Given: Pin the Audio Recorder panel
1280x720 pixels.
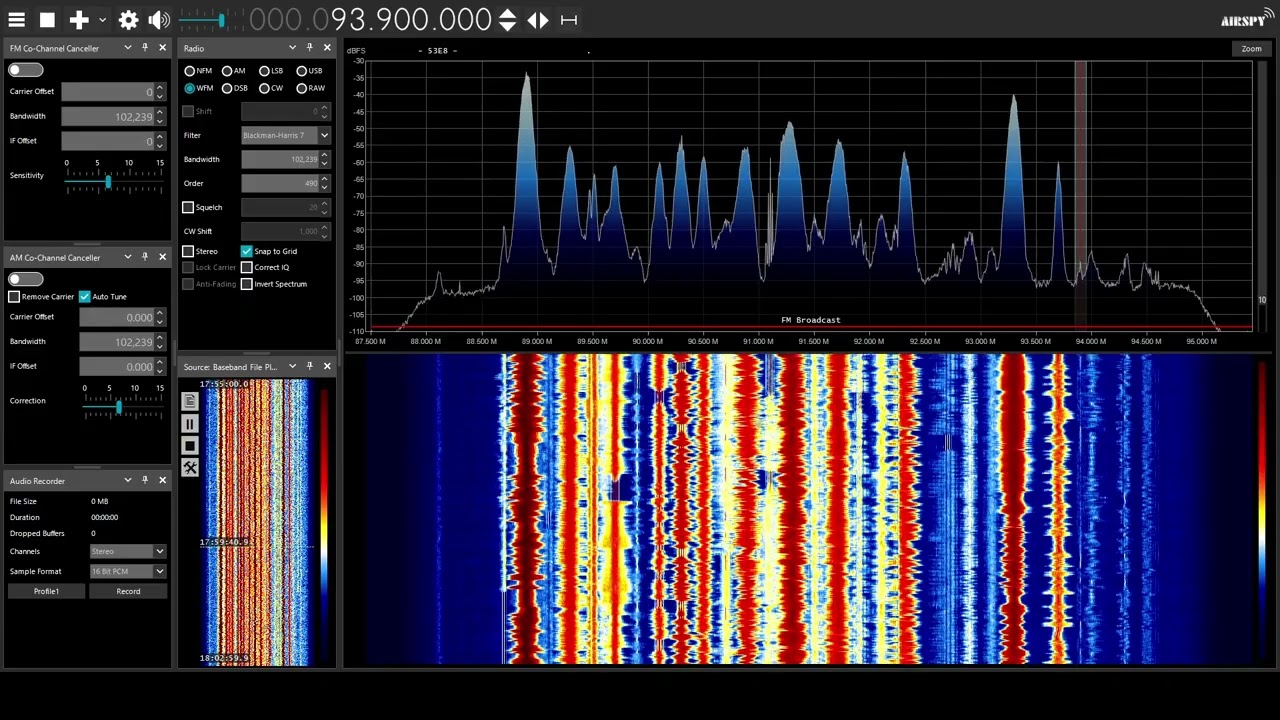Looking at the screenshot, I should [x=145, y=481].
